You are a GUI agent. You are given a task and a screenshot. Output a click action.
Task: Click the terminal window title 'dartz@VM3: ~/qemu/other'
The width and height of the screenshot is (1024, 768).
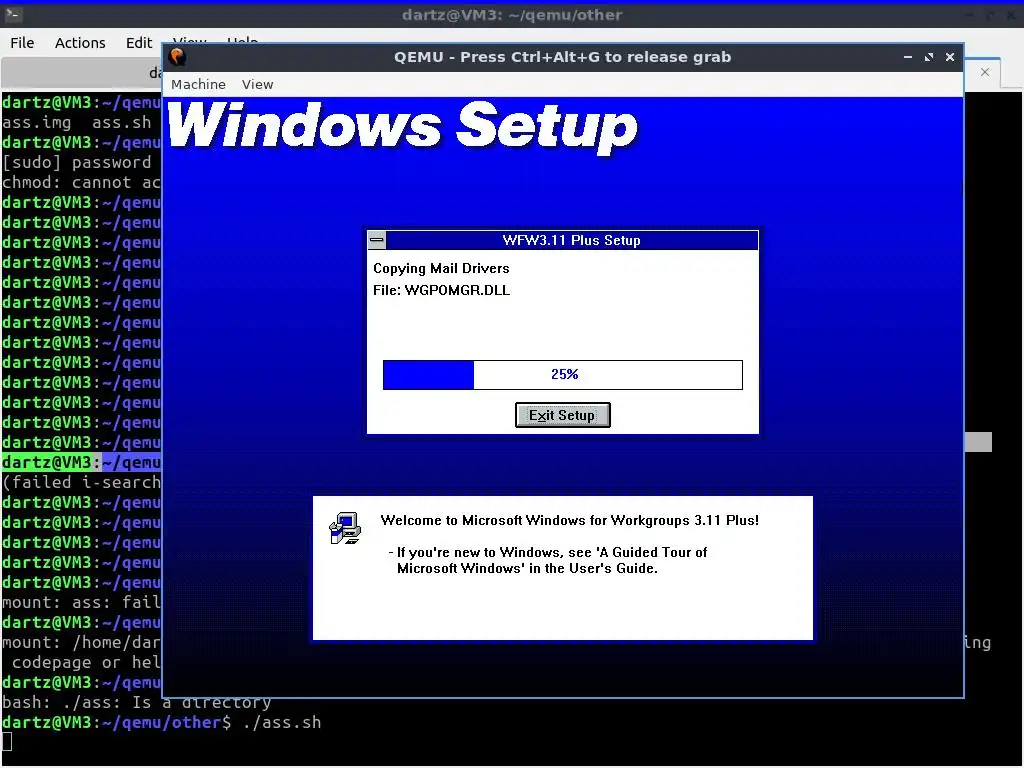[x=512, y=14]
